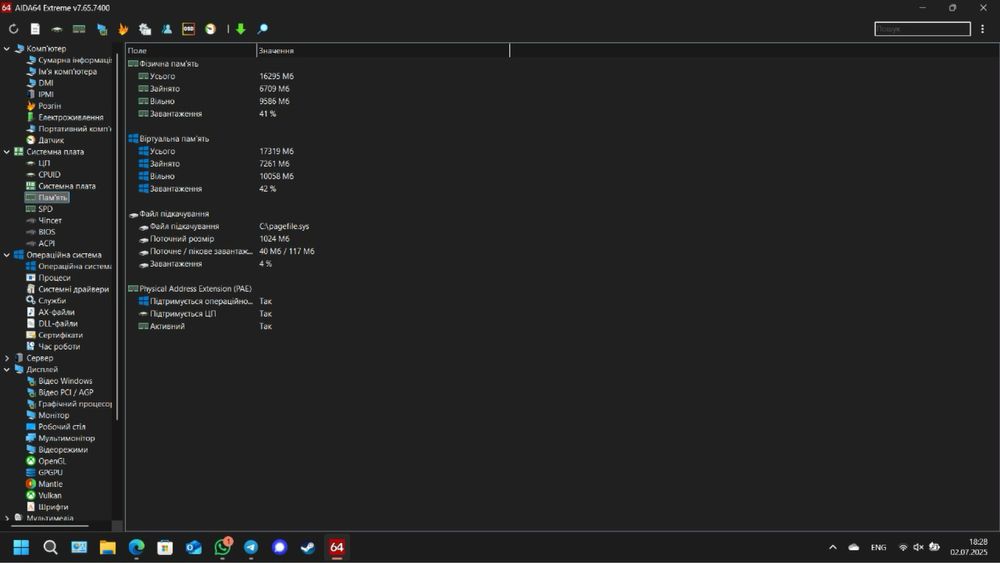The height and width of the screenshot is (563, 1000).
Task: Open the OSD panel toolbar icon
Action: (x=188, y=29)
